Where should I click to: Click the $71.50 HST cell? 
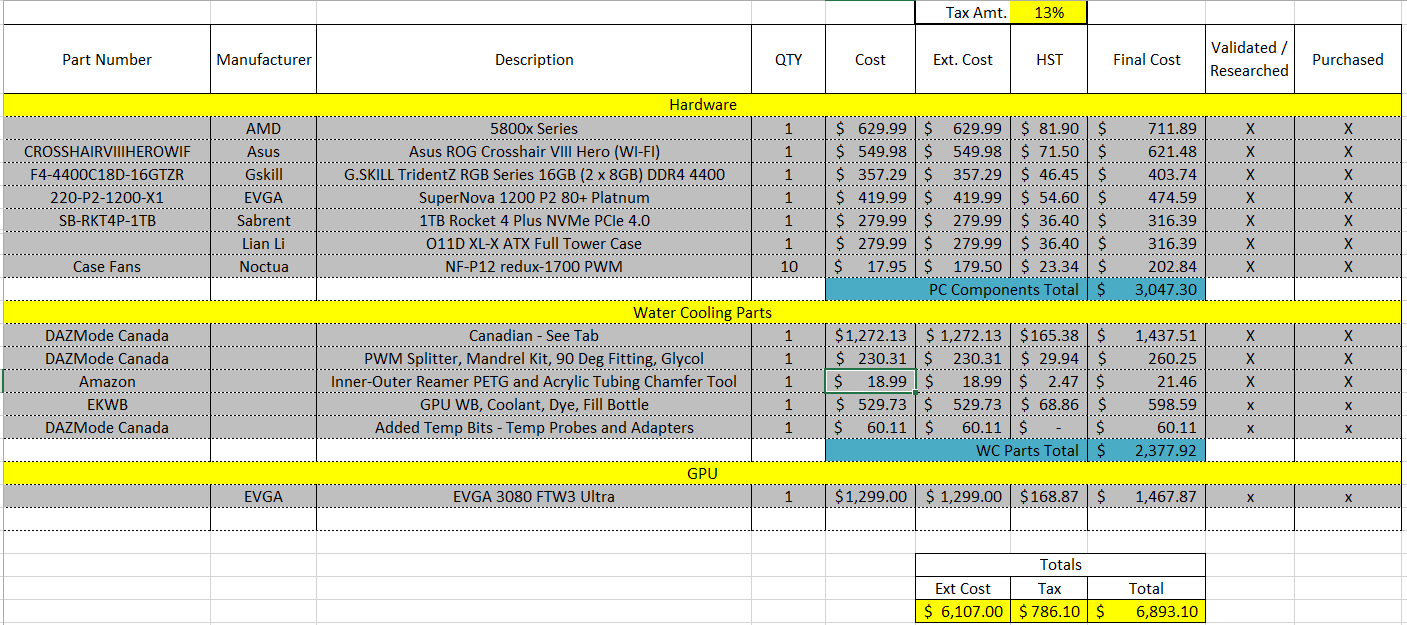1048,152
